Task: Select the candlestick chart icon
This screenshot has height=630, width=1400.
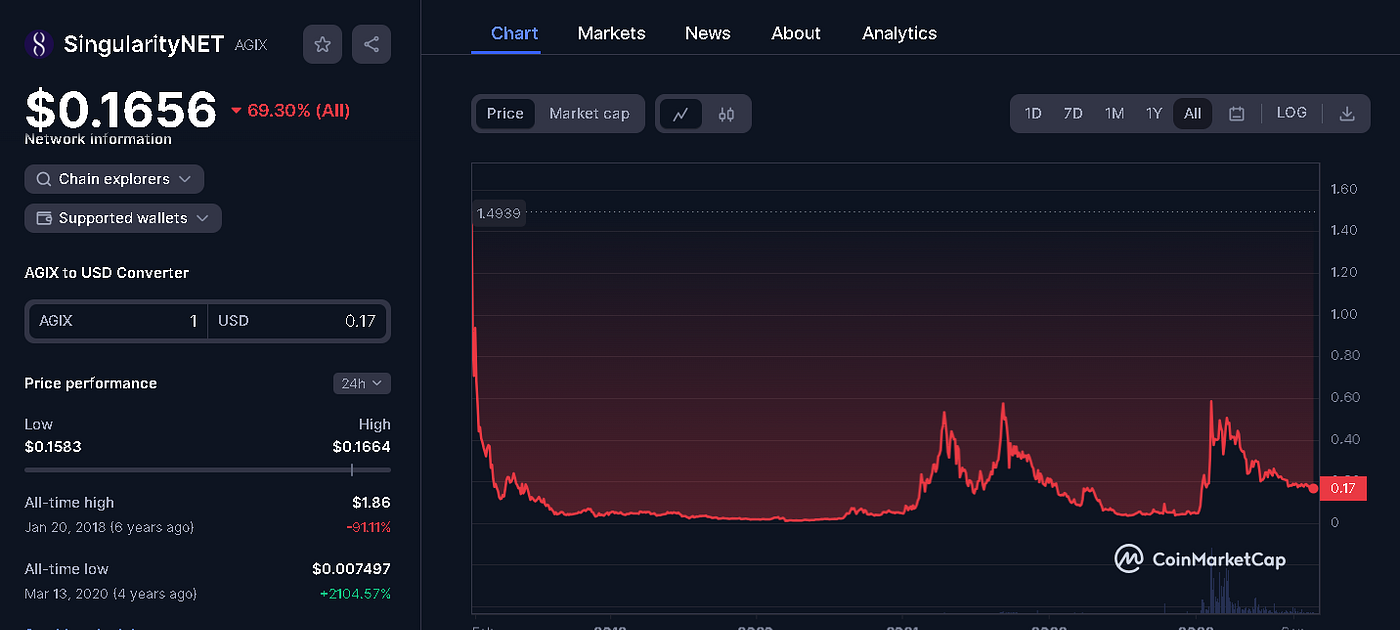Action: coord(726,113)
